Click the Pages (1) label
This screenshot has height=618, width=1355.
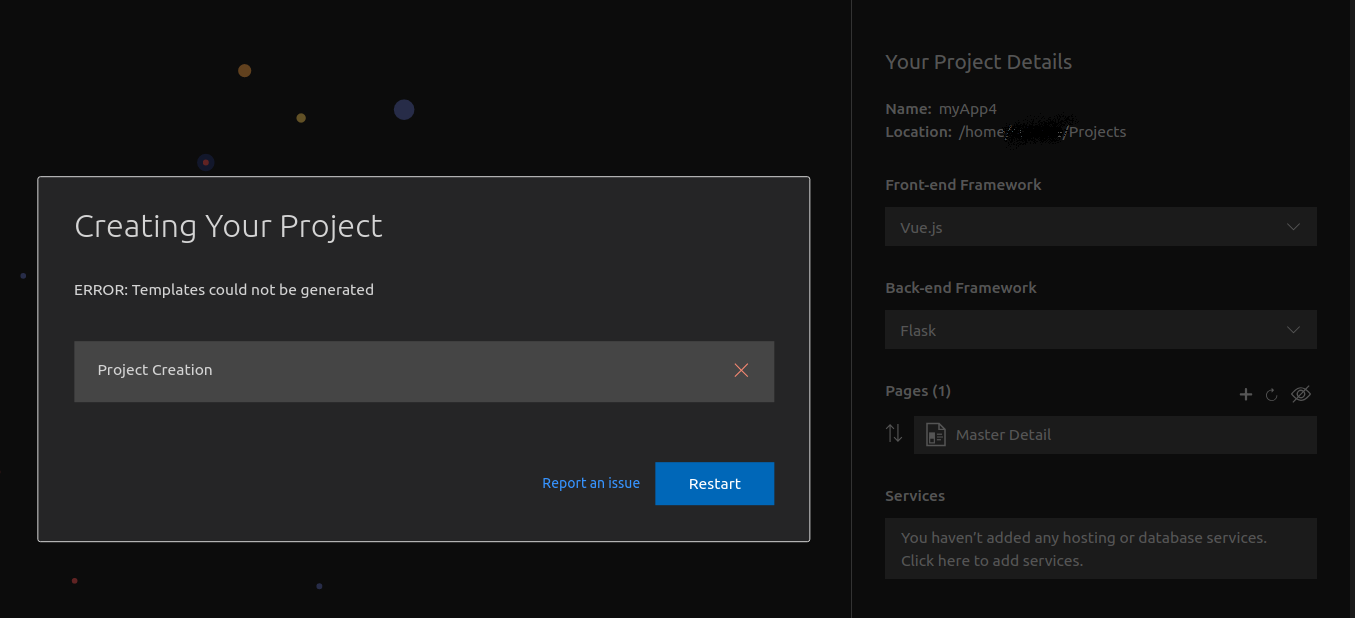[917, 391]
